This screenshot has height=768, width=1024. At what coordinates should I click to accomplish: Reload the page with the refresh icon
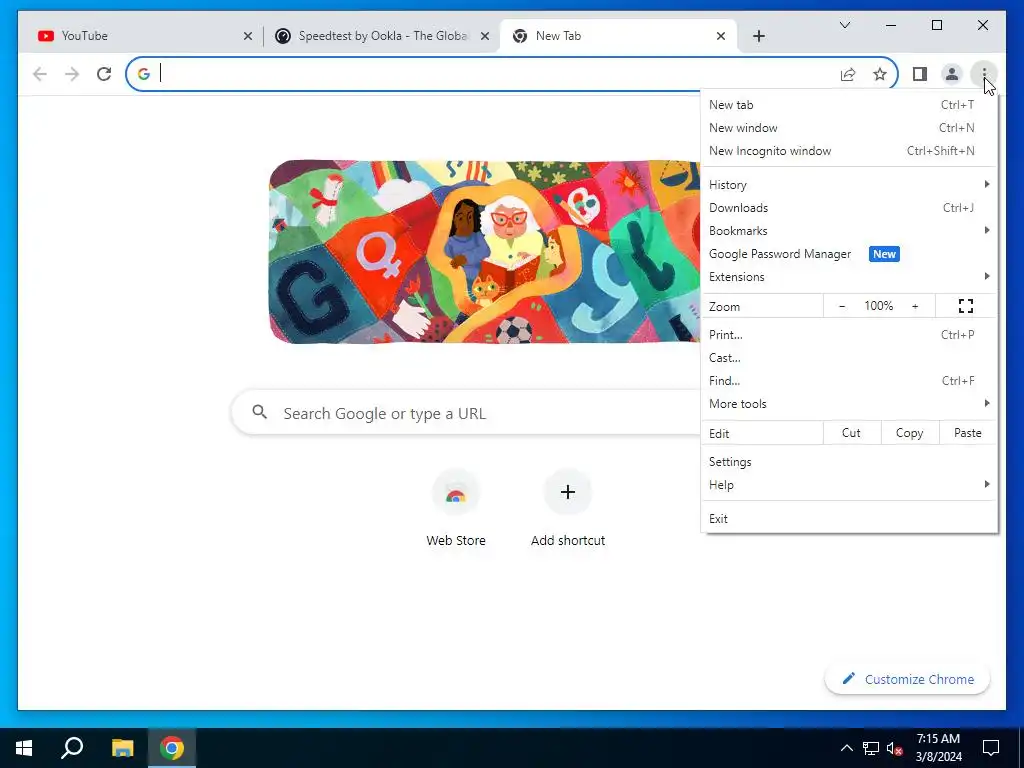pyautogui.click(x=104, y=74)
